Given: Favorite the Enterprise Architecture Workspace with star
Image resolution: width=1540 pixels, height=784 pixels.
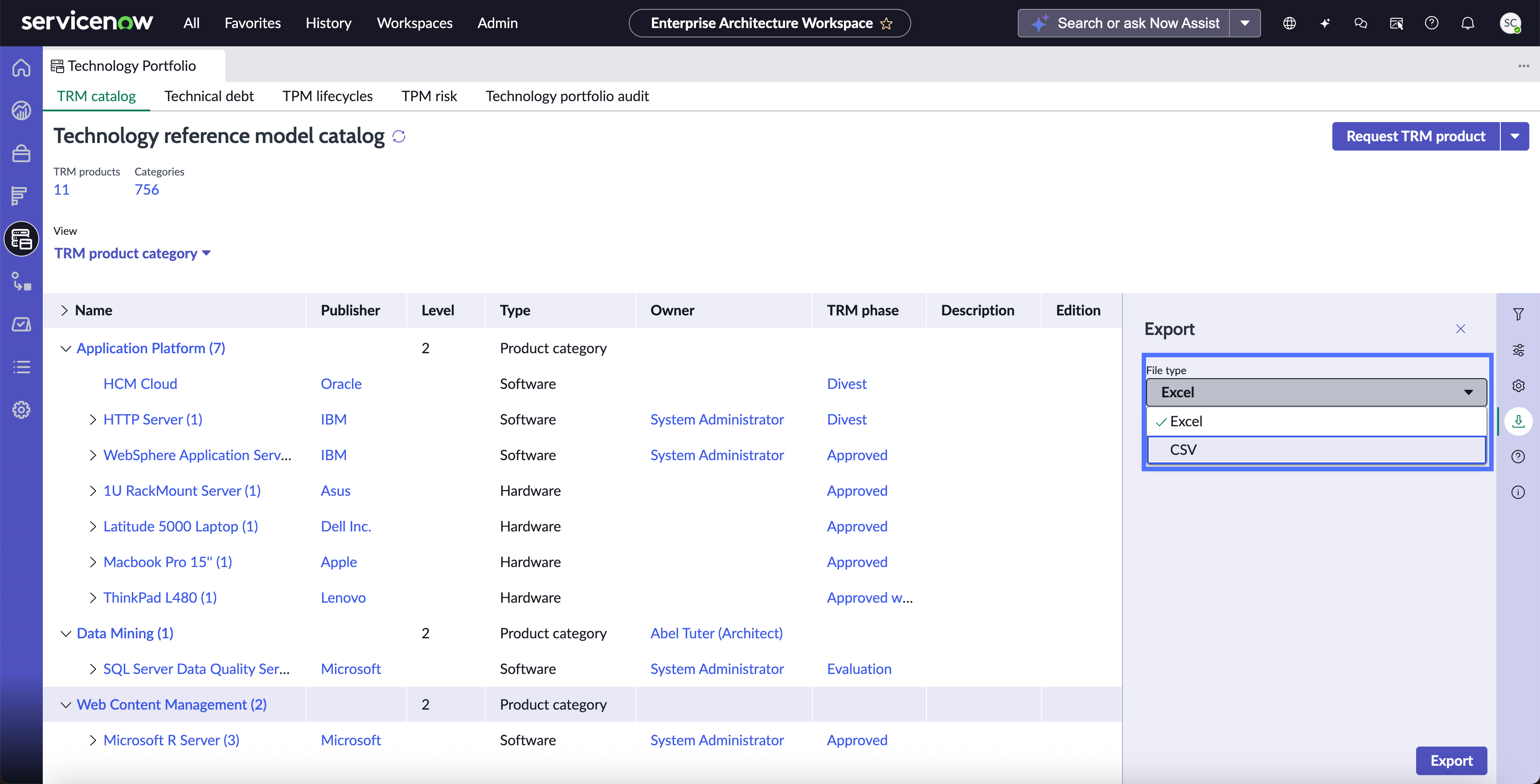Looking at the screenshot, I should pyautogui.click(x=886, y=23).
